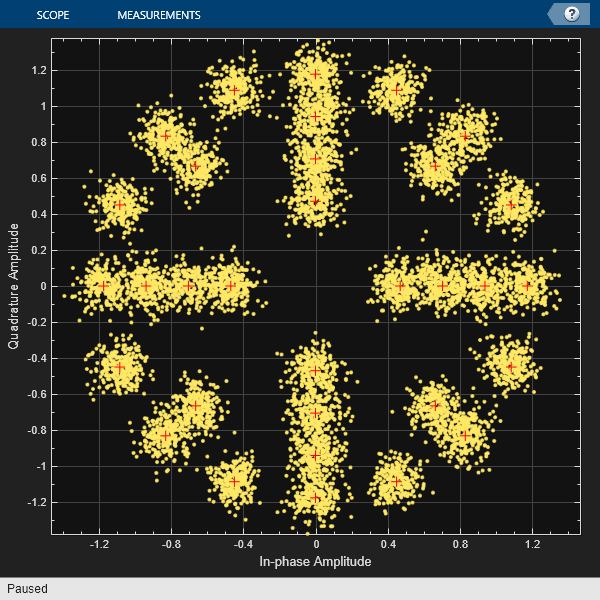The width and height of the screenshot is (600, 600).
Task: Click reference marker near I=1.1, Q=0.45
Action: pyautogui.click(x=511, y=205)
